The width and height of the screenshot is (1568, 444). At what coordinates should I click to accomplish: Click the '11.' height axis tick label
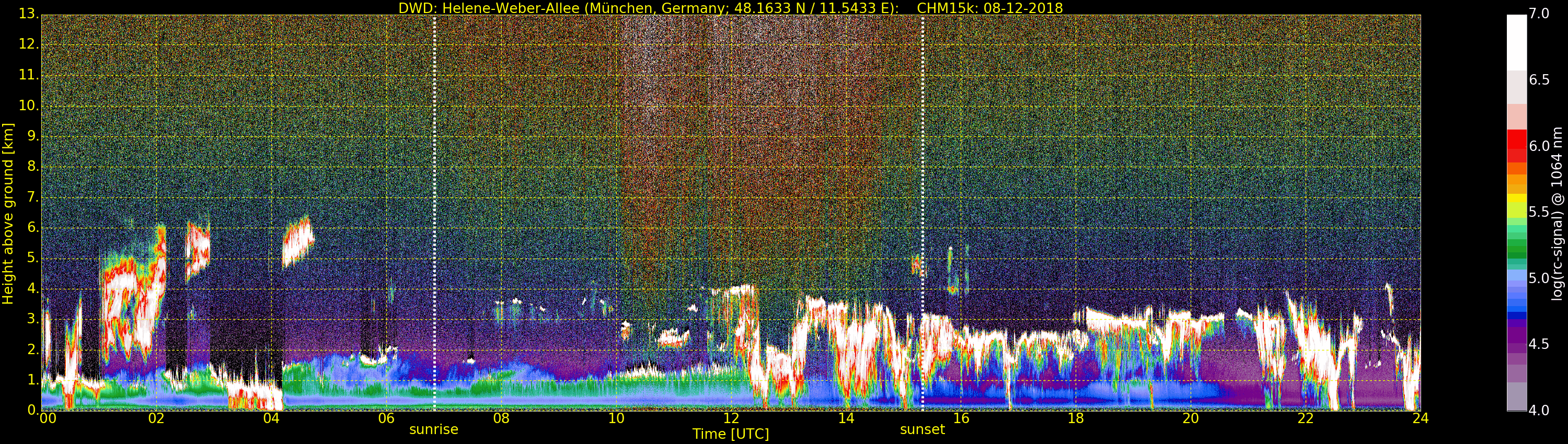coord(28,75)
